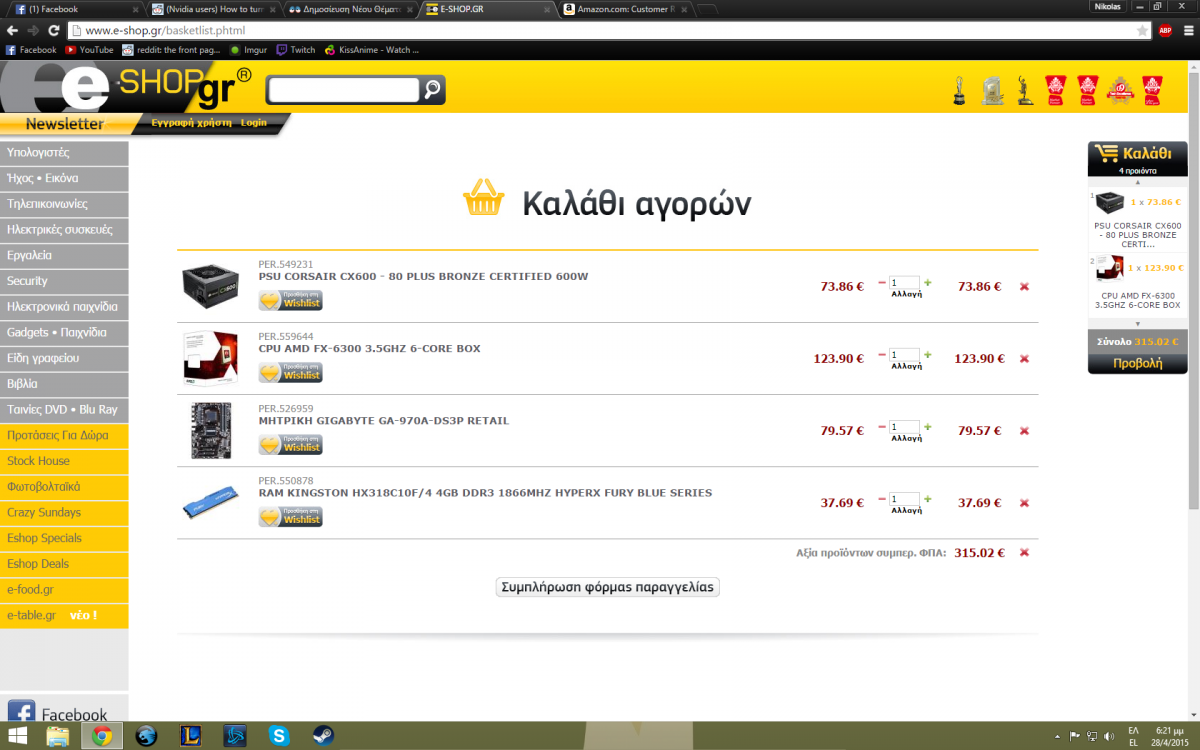
Task: Open PSU Corsair thumbnail in basket widget
Action: [x=1110, y=203]
